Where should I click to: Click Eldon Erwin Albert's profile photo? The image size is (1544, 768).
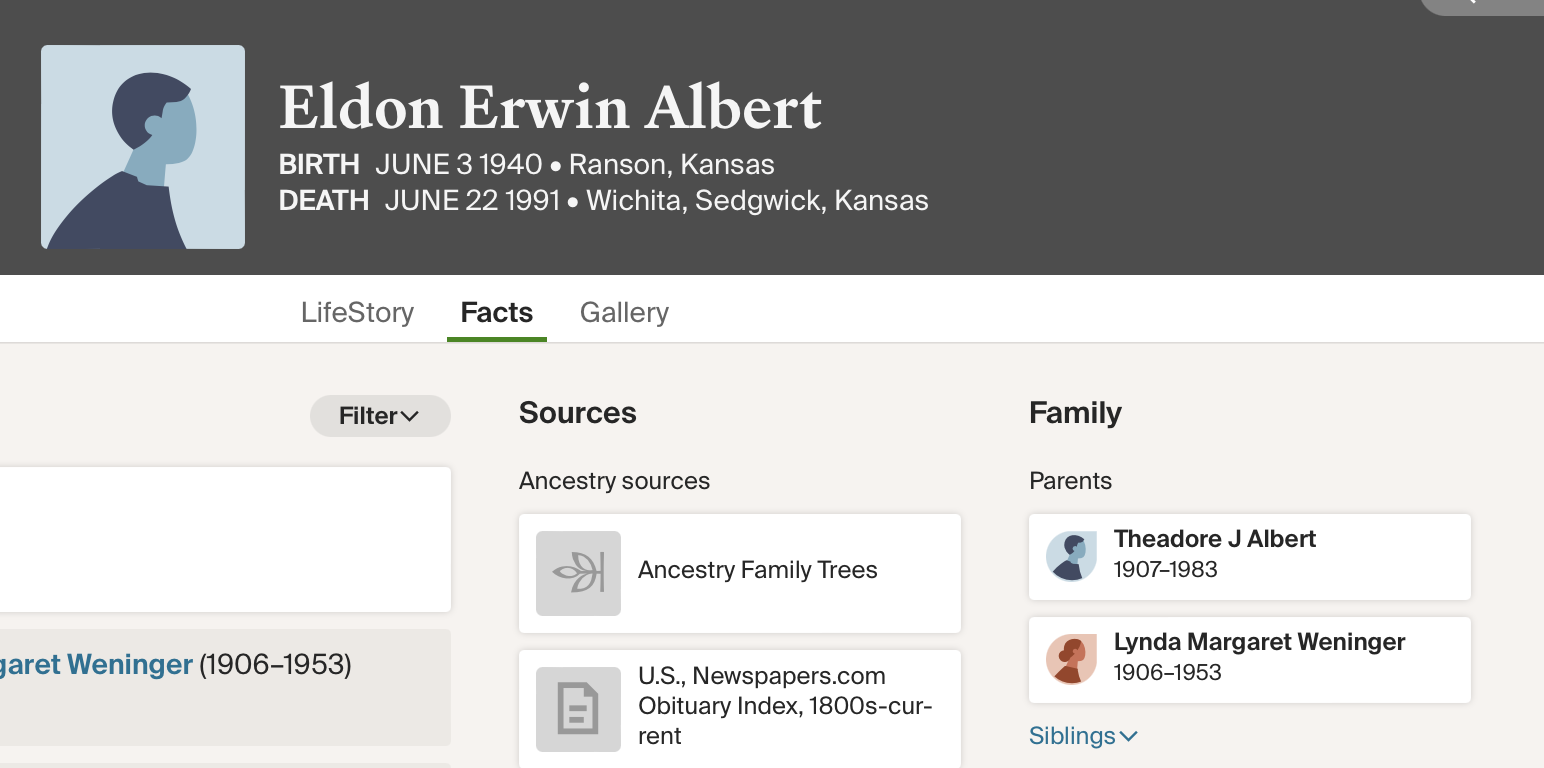[143, 147]
